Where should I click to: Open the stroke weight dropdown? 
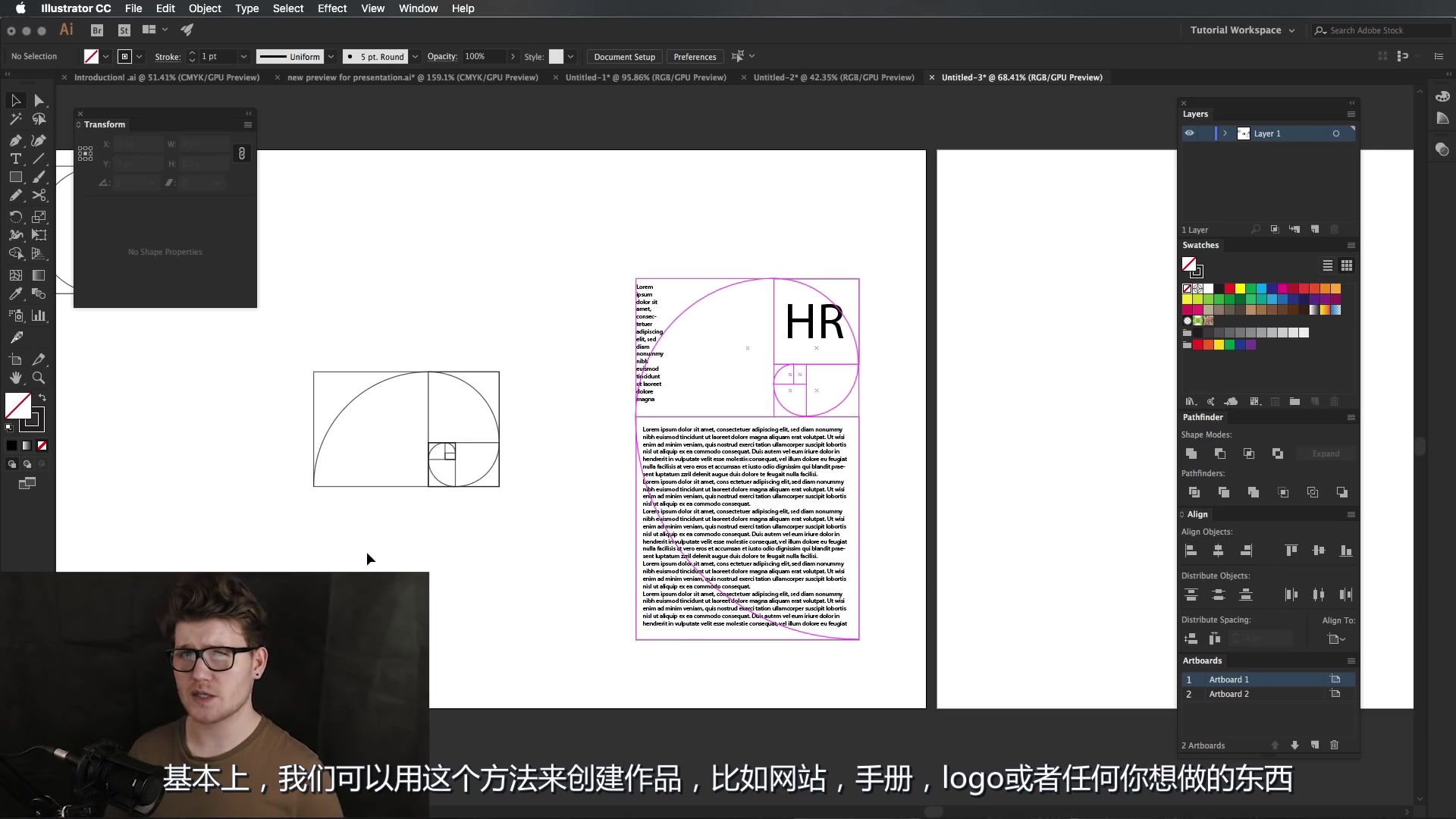tap(243, 57)
